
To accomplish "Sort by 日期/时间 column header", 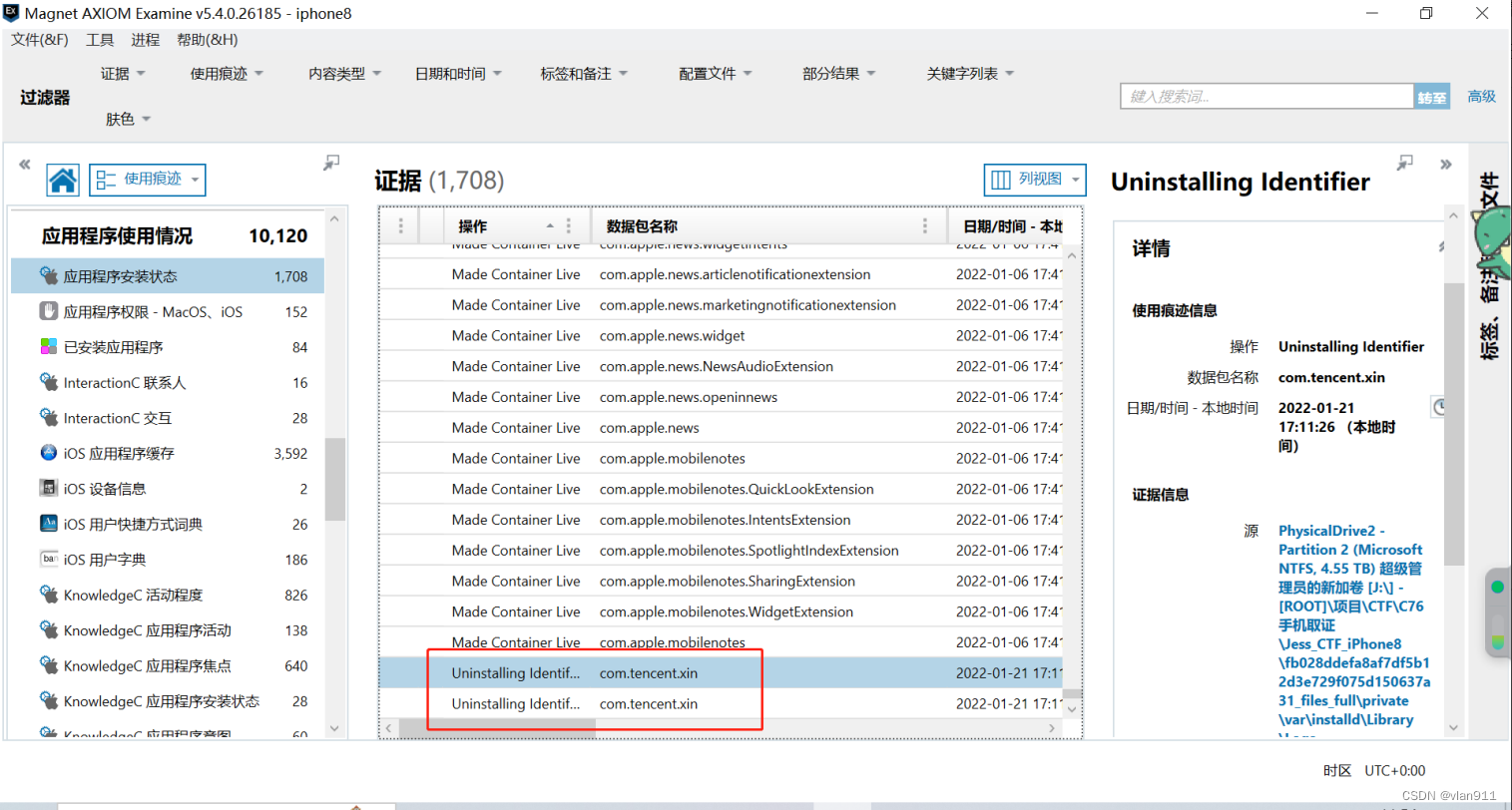I will point(1012,226).
